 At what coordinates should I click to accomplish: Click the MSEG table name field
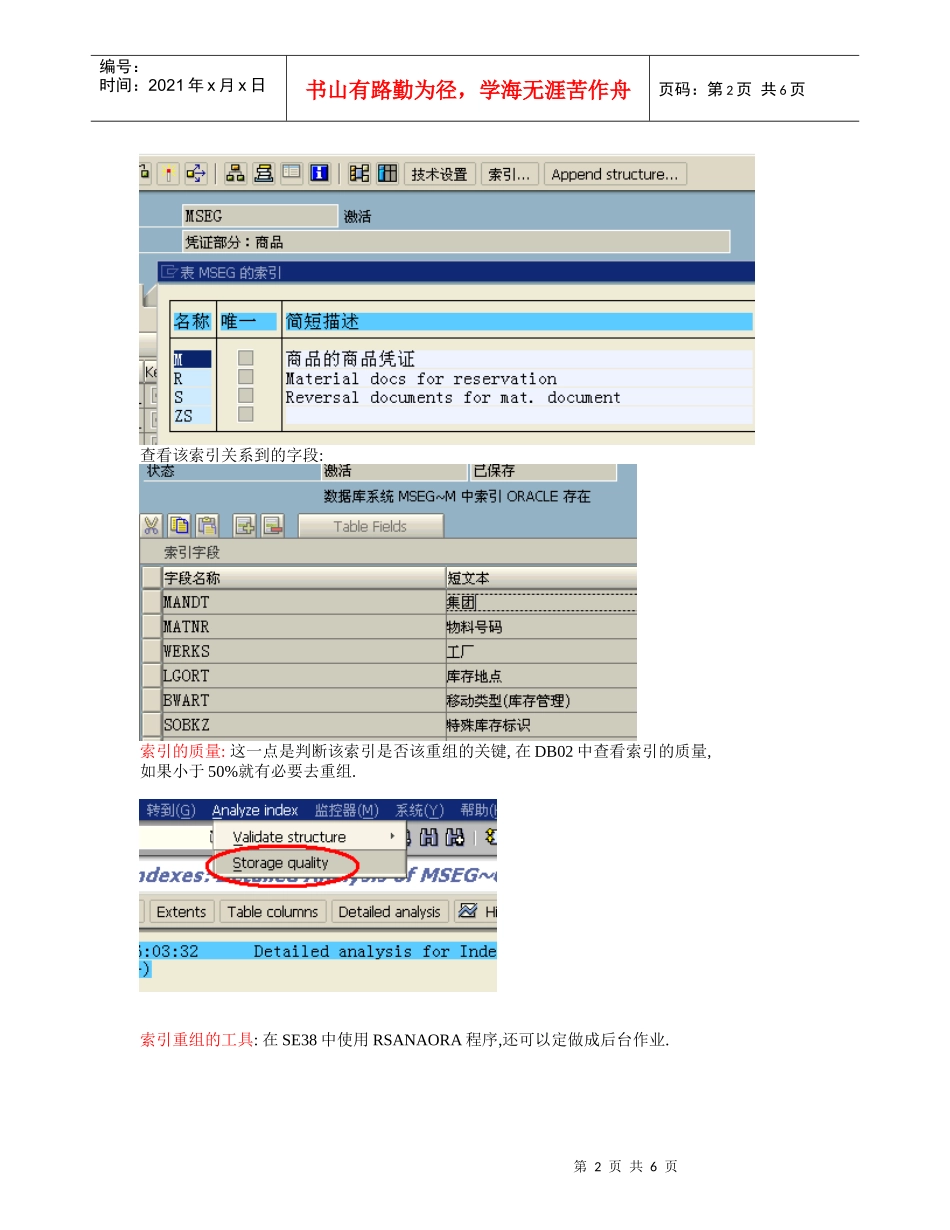260,216
